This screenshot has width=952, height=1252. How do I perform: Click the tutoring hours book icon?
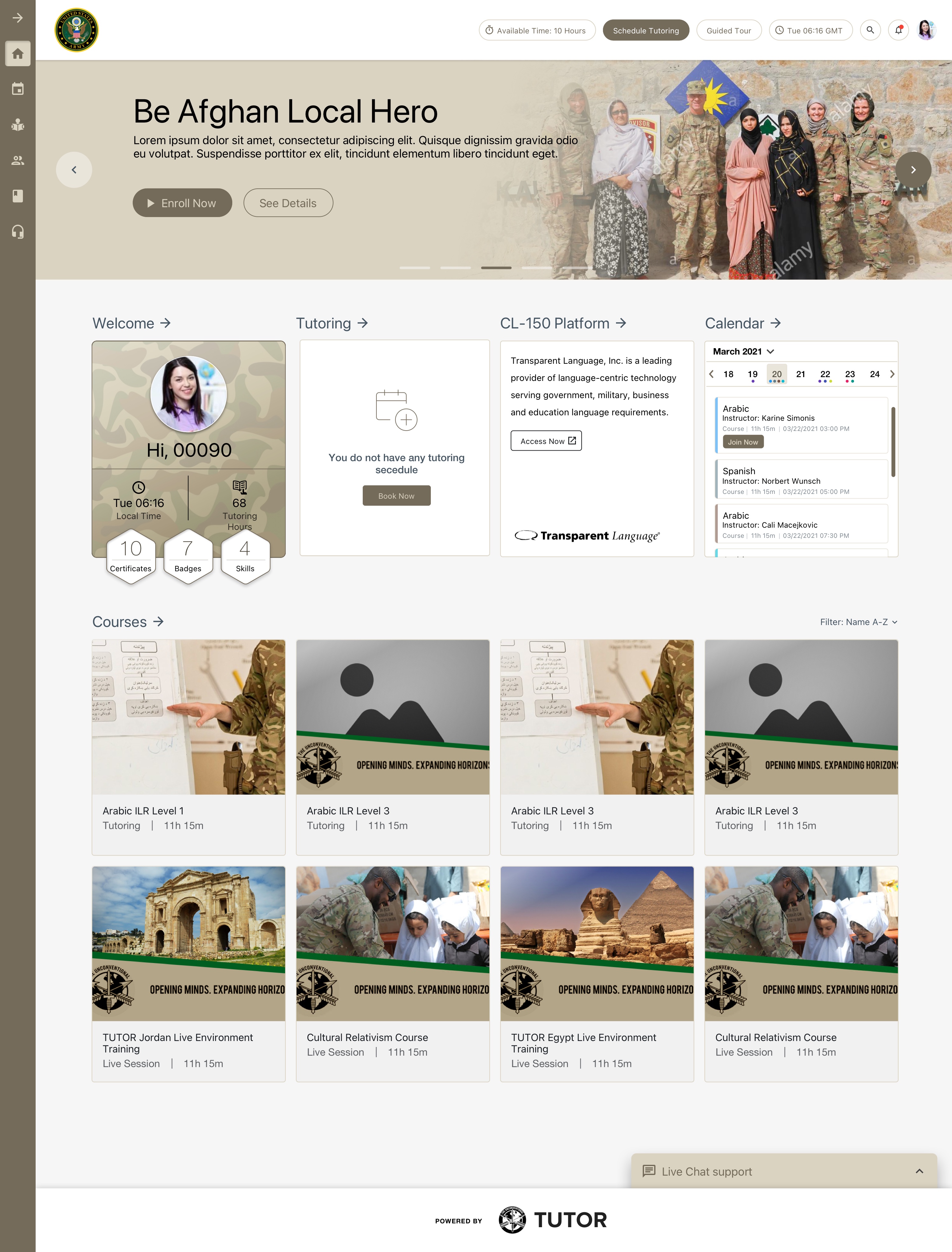coord(240,487)
